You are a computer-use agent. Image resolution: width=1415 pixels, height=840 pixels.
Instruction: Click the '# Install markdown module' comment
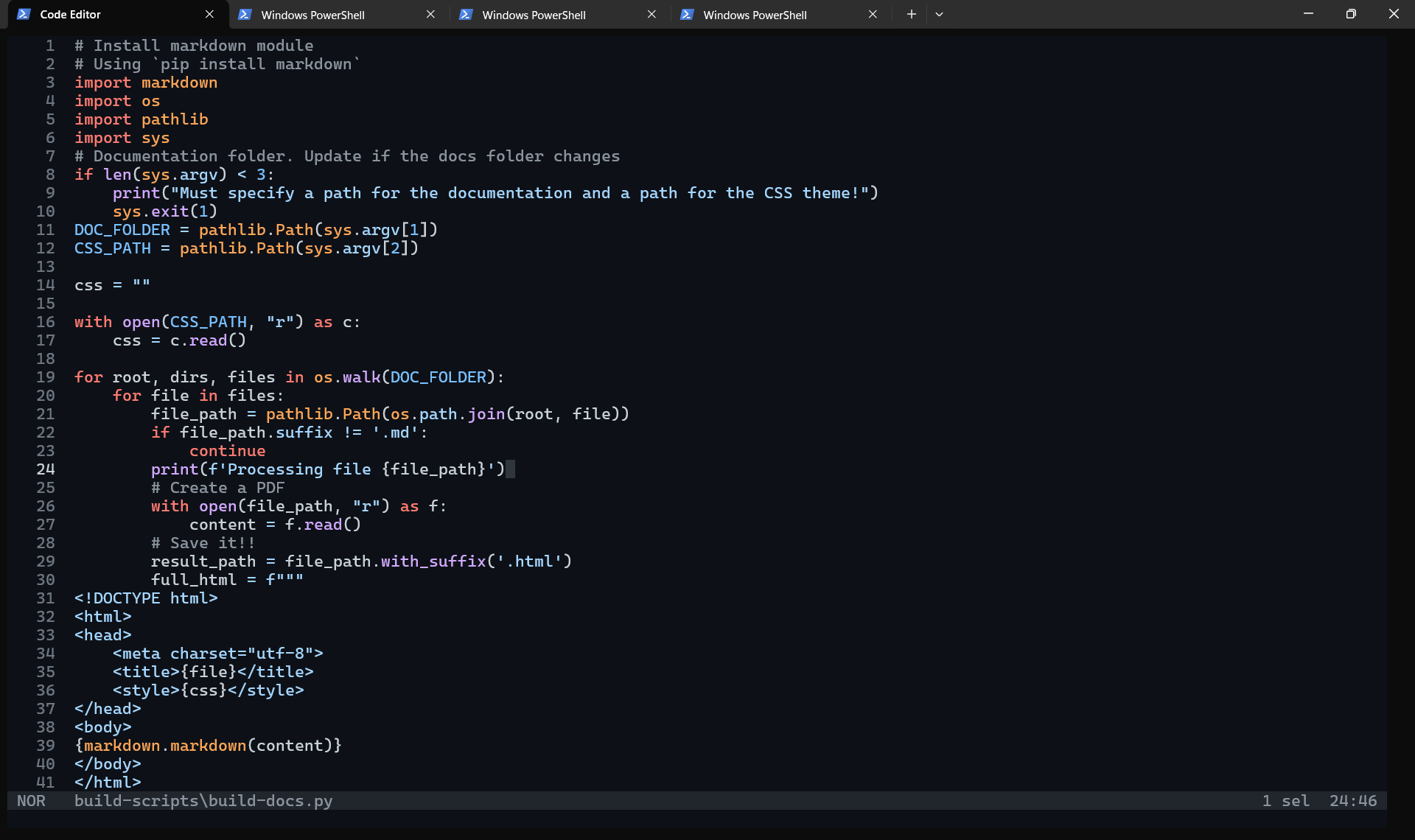coord(194,46)
